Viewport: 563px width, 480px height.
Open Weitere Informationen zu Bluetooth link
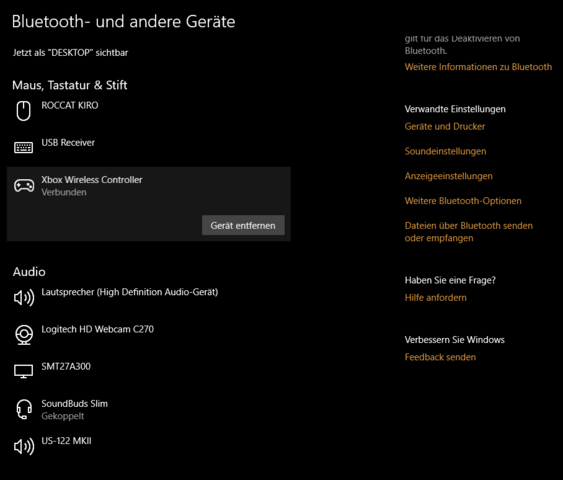[x=478, y=67]
